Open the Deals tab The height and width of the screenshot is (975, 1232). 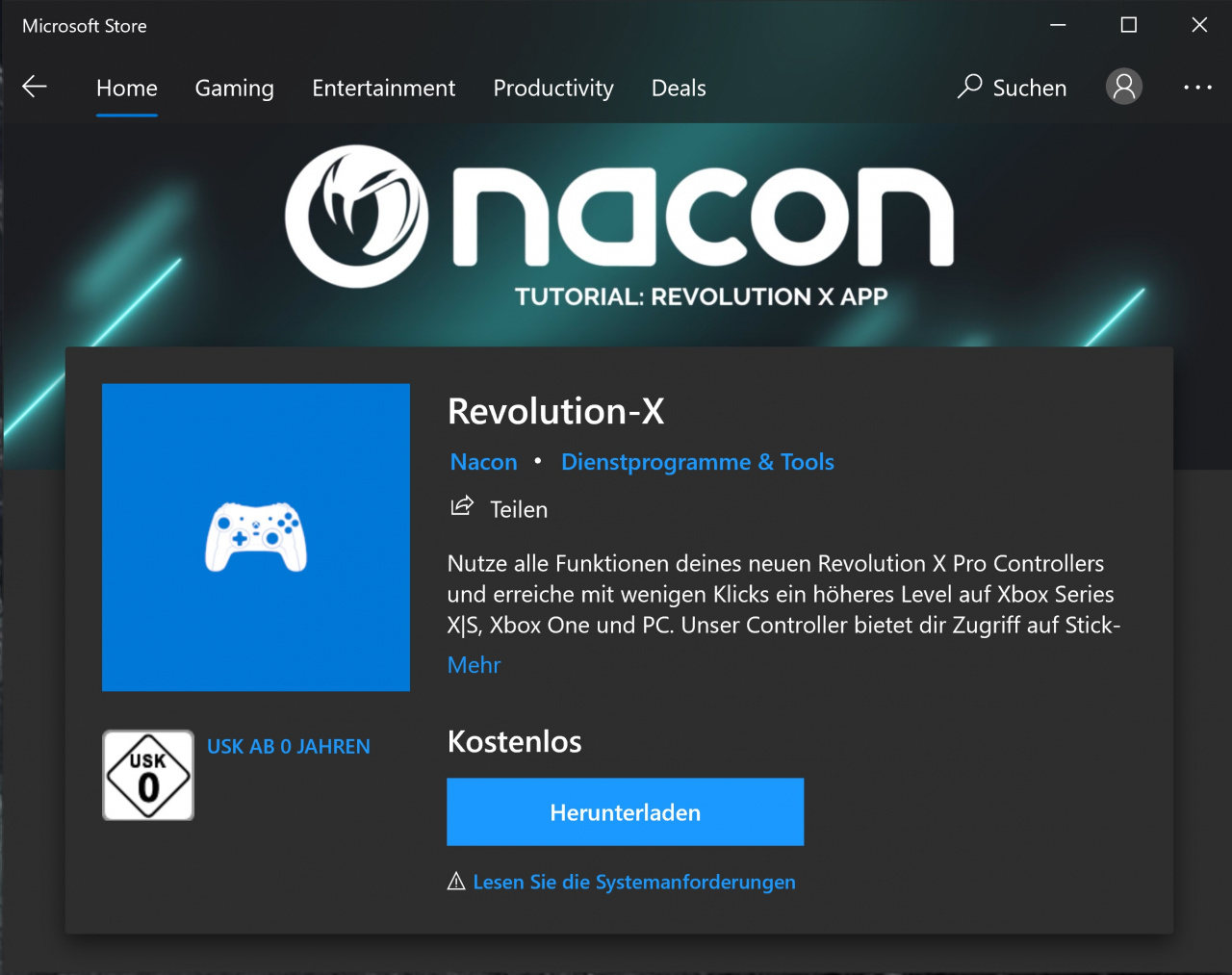[x=679, y=88]
